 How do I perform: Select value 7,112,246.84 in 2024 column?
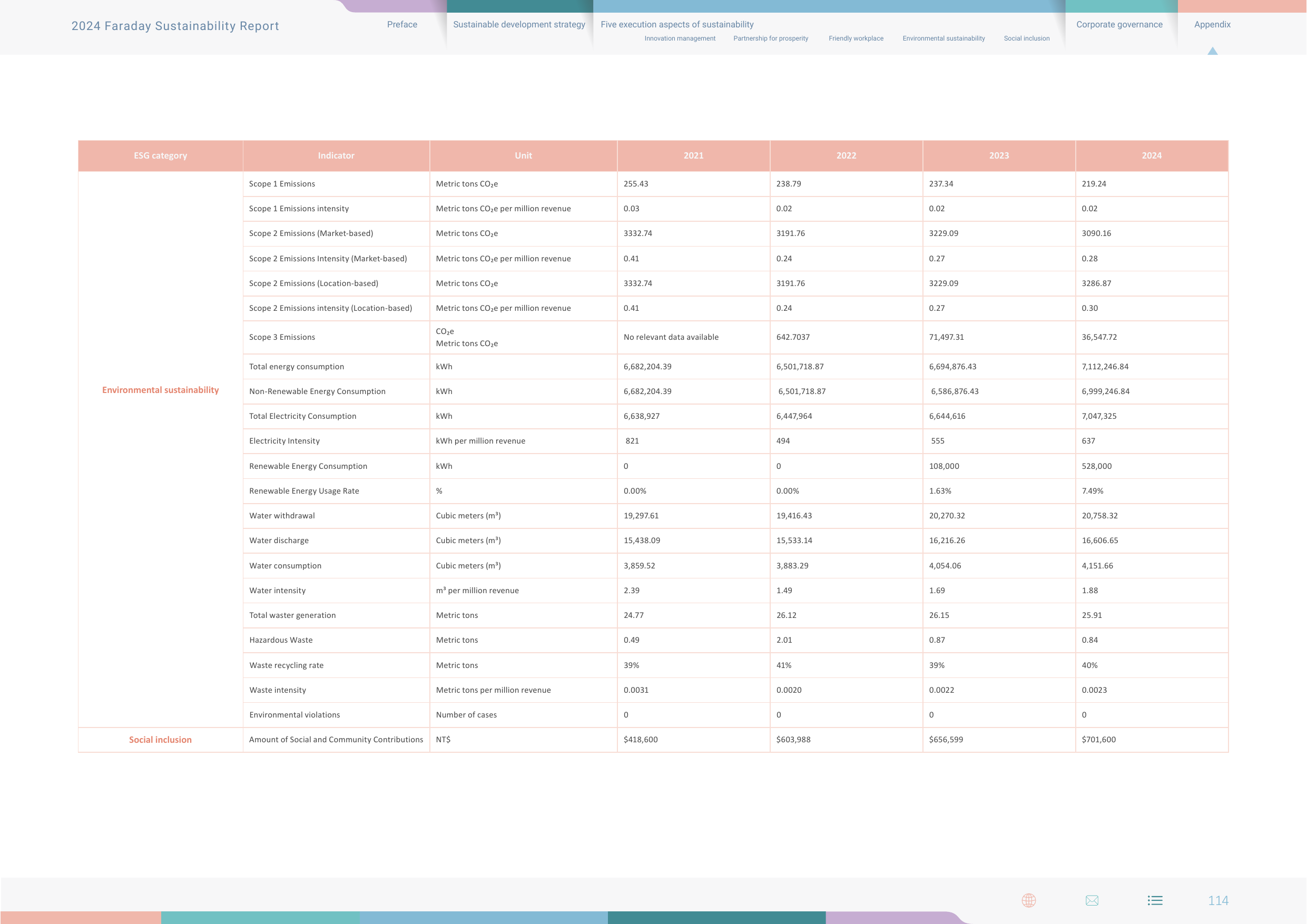point(1105,367)
